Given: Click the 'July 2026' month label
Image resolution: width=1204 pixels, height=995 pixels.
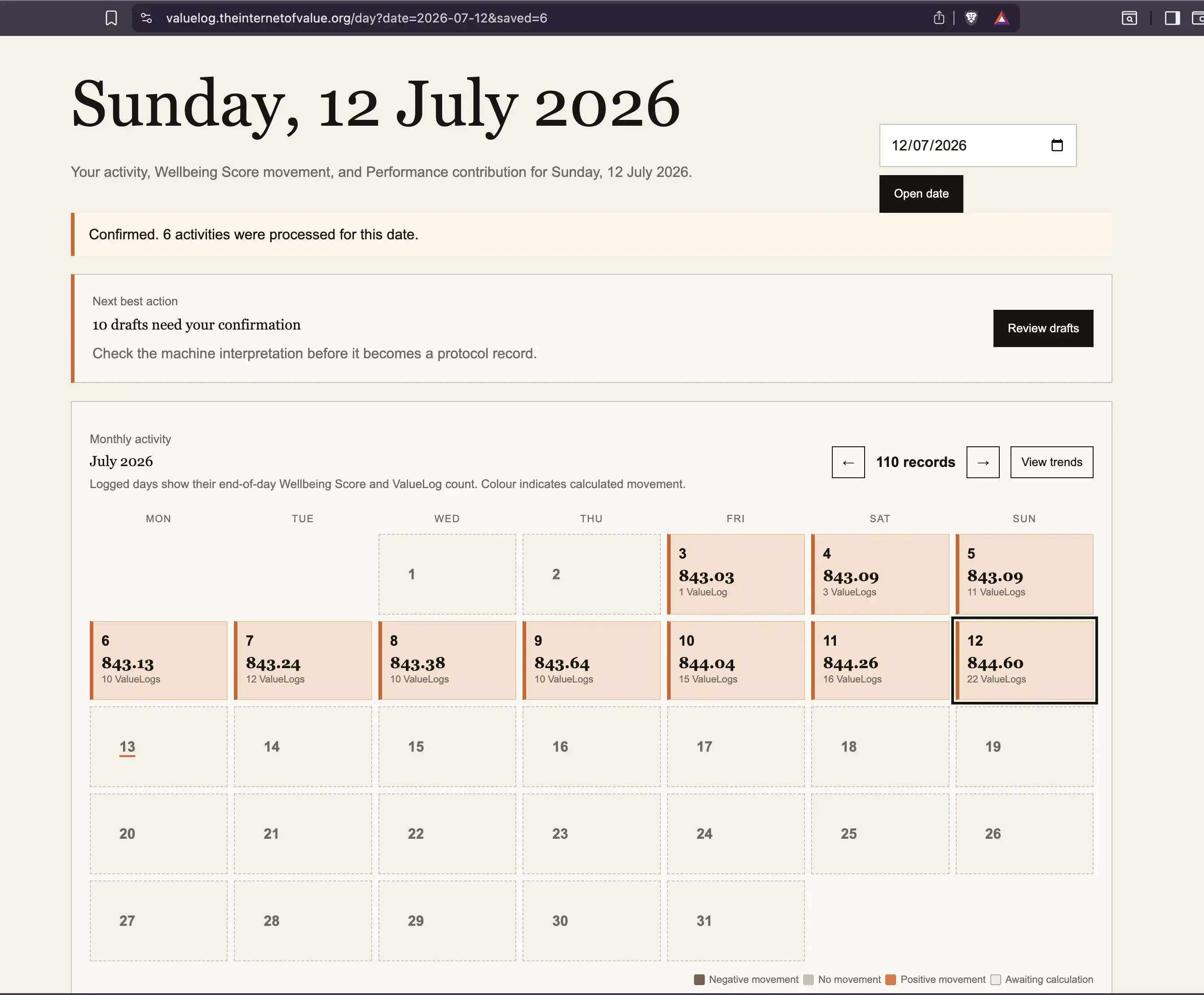Looking at the screenshot, I should [122, 462].
